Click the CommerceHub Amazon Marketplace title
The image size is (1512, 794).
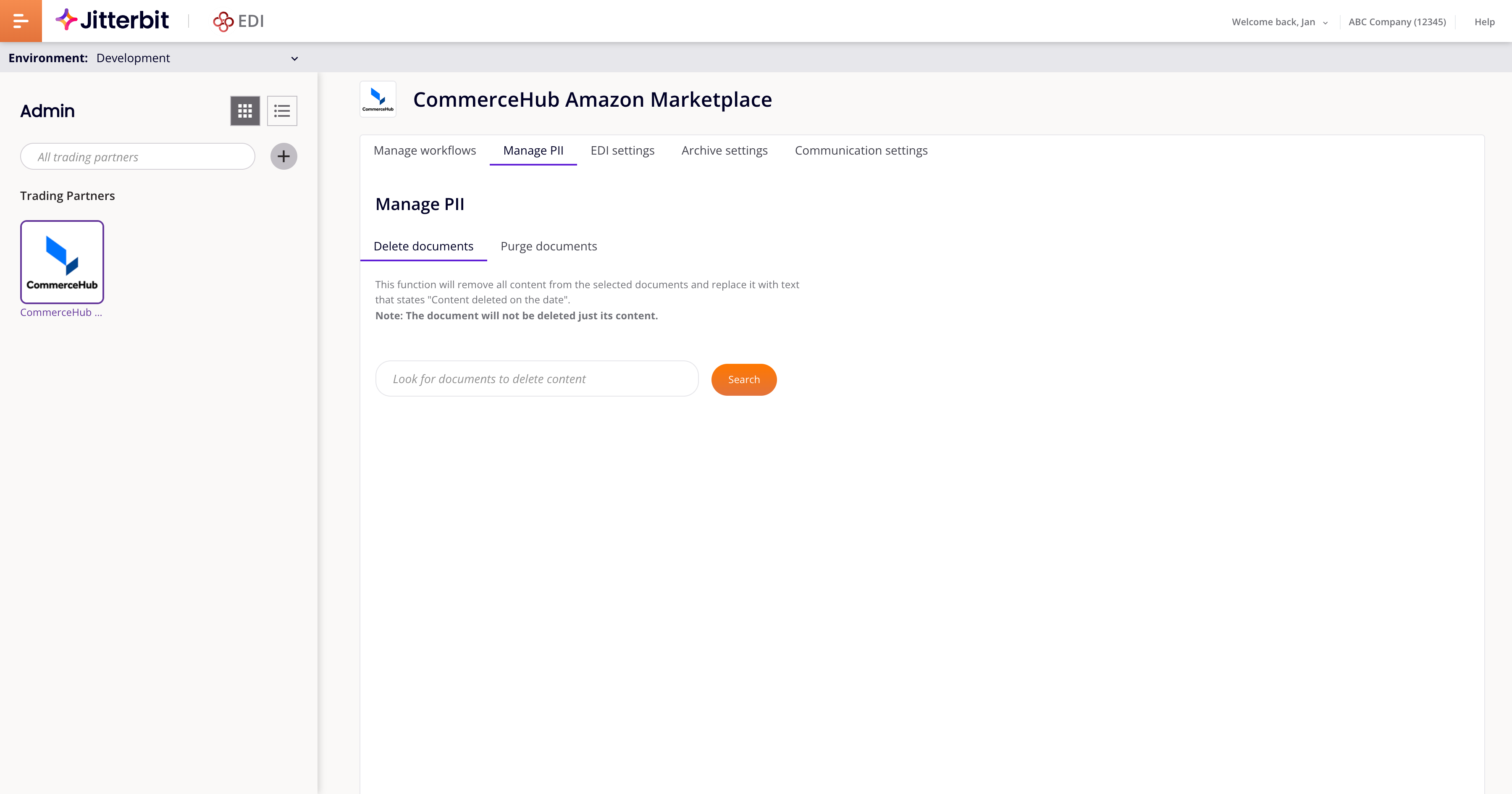coord(592,99)
